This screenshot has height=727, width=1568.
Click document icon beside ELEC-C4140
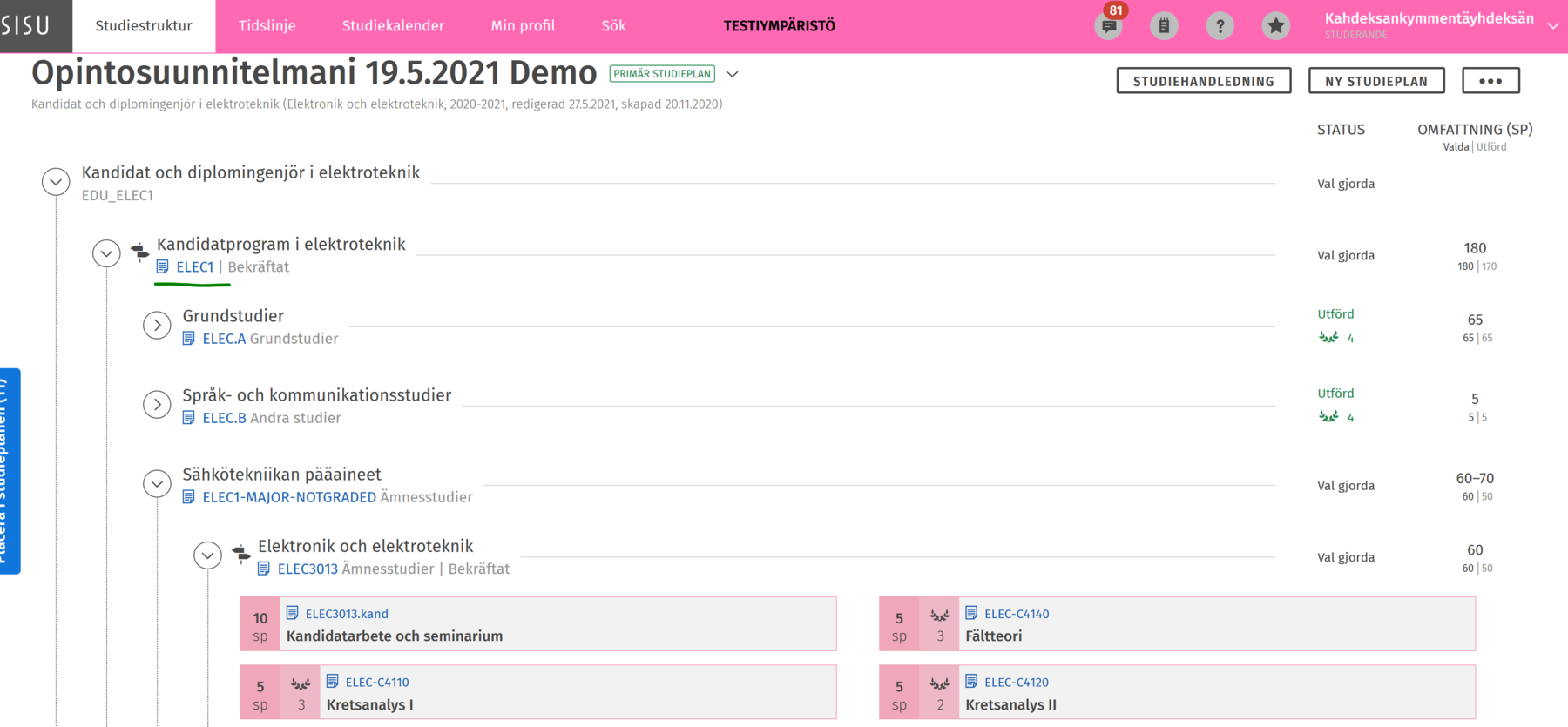pos(971,613)
